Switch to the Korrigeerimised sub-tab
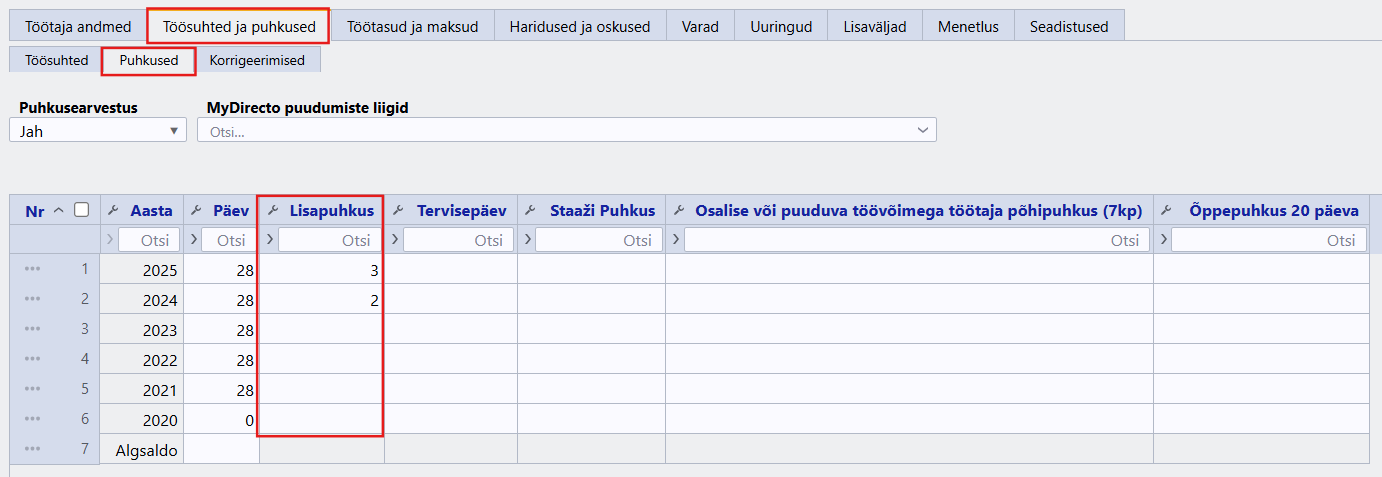This screenshot has width=1382, height=477. click(257, 60)
